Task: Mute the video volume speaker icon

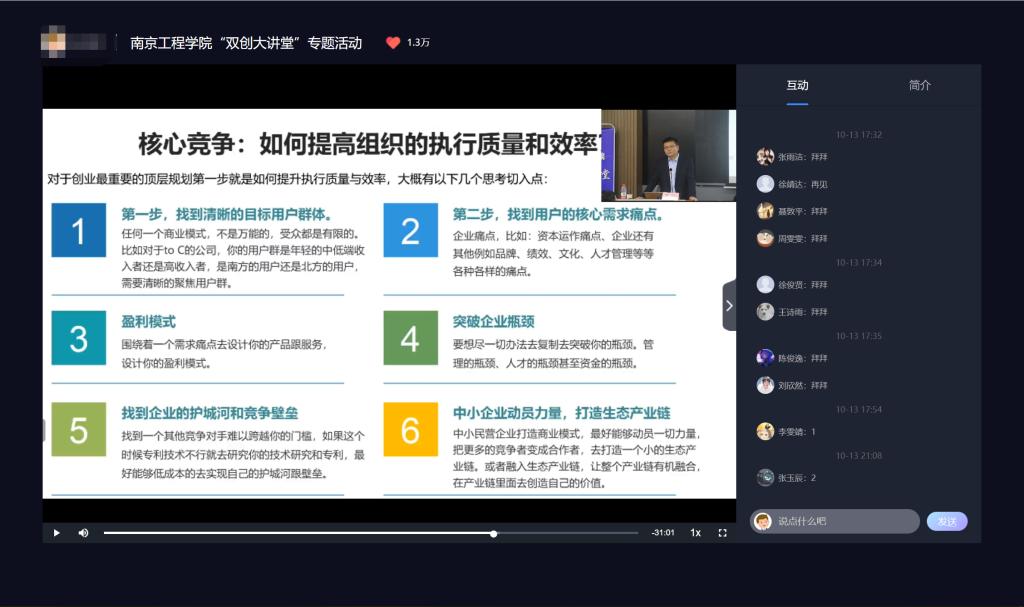Action: [x=83, y=533]
